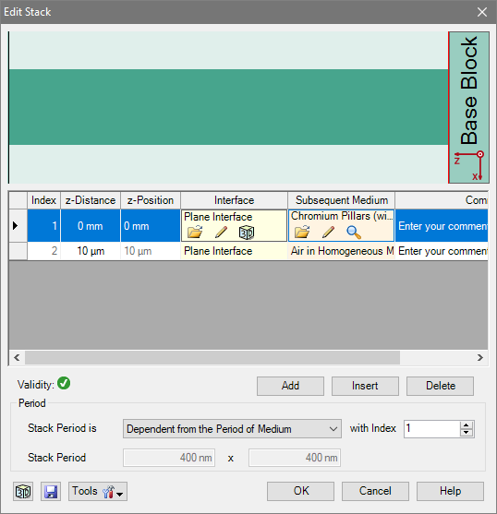Delete the selected stack row
The height and width of the screenshot is (514, 497).
(440, 386)
